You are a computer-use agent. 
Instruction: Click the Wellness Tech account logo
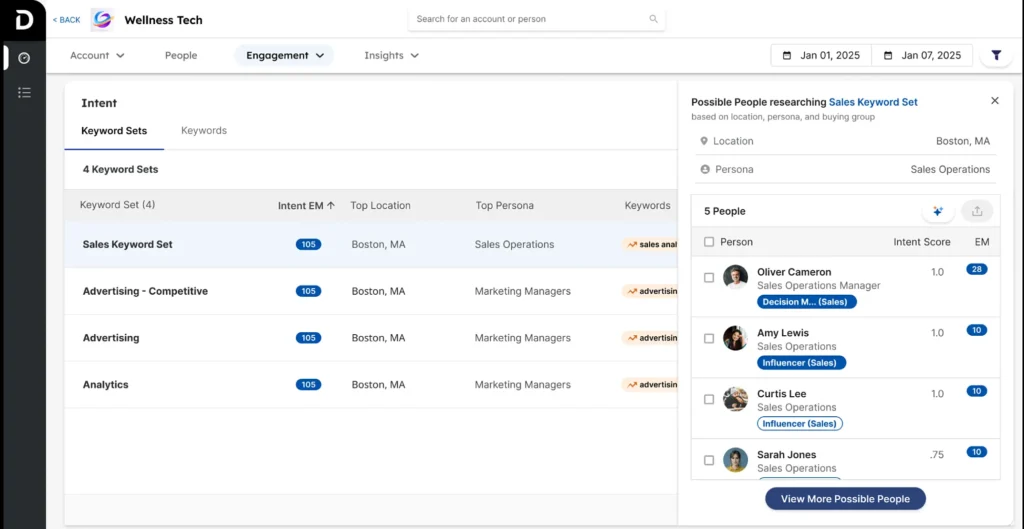click(102, 20)
